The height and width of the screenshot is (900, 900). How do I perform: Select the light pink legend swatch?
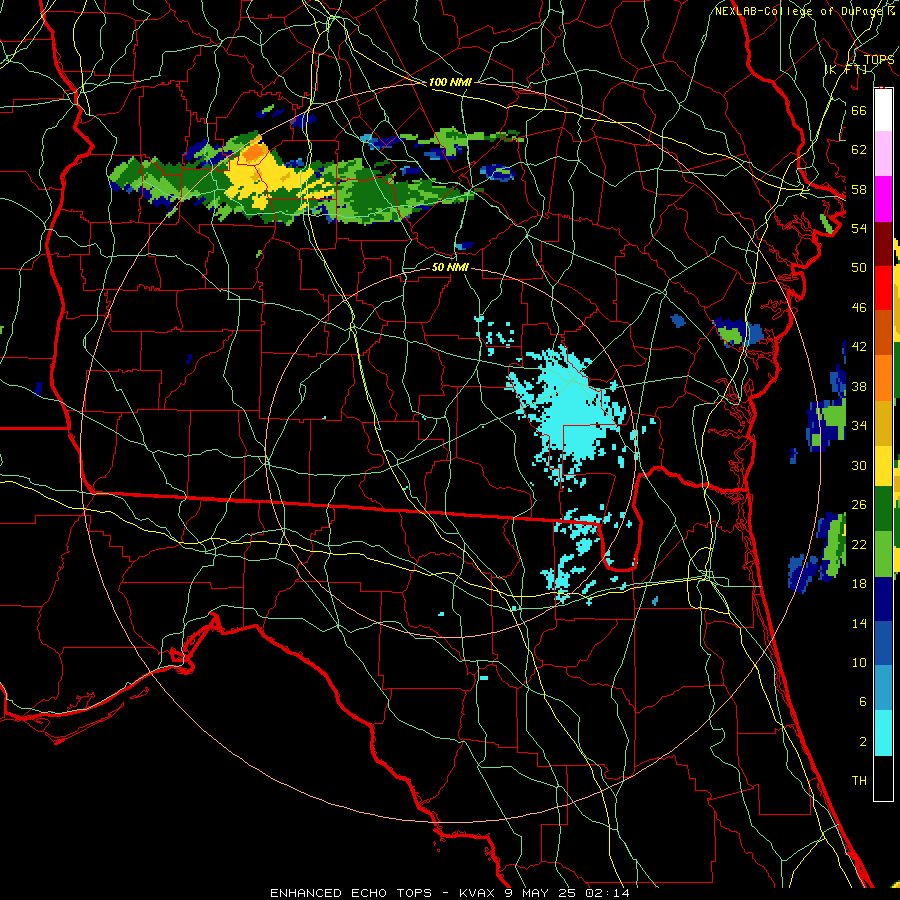pos(883,154)
